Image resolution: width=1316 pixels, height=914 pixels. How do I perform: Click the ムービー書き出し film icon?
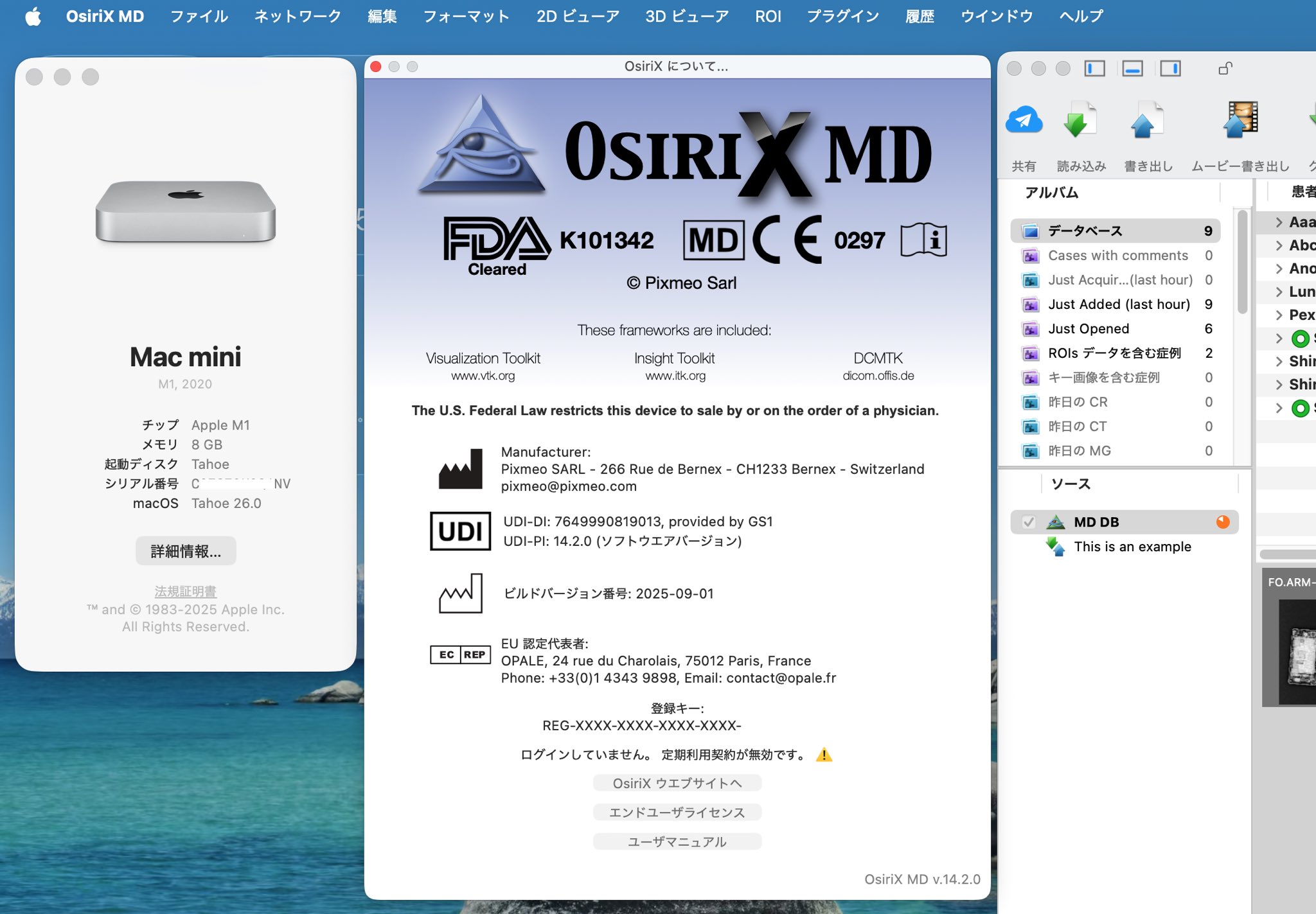(x=1240, y=120)
